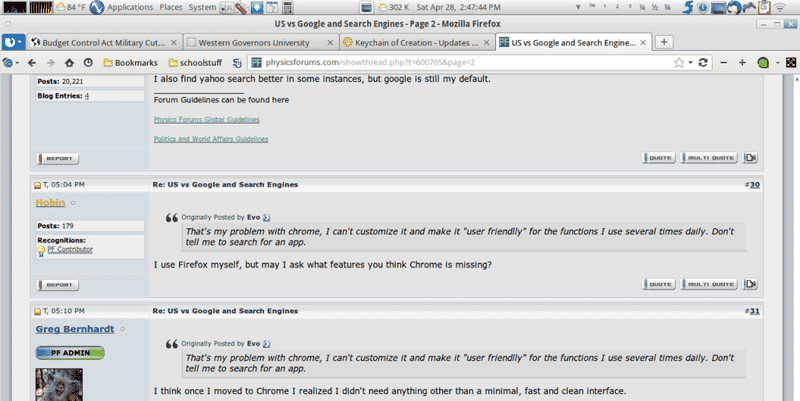Switch to Keychain of Creation tab
Screen dimensions: 800x401
pos(417,43)
